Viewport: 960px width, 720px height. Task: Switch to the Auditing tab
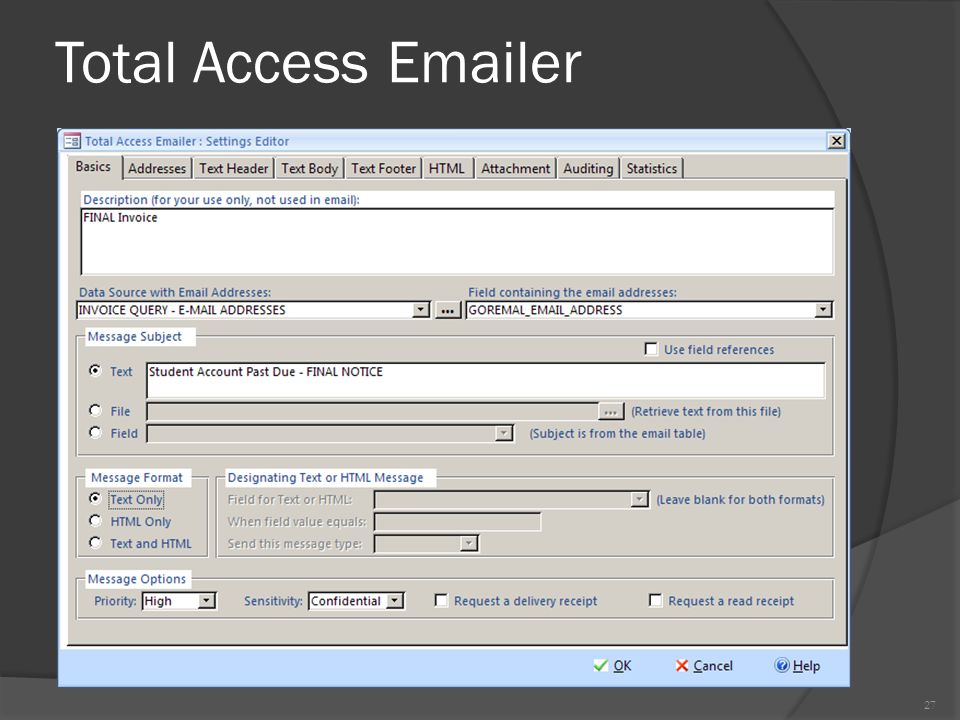coord(588,168)
